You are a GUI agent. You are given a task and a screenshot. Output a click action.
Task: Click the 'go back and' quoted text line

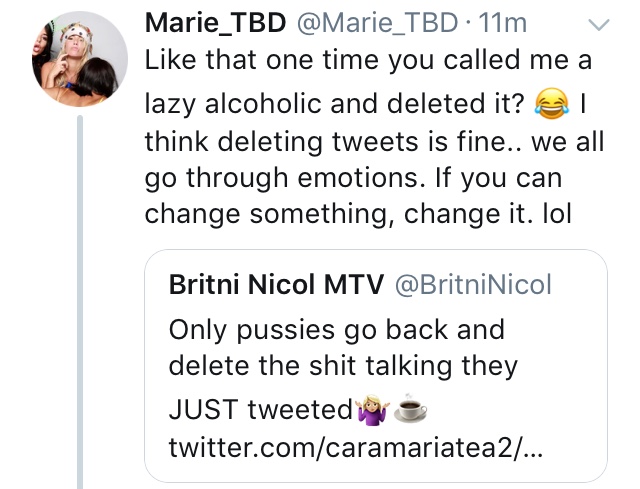pyautogui.click(x=337, y=330)
